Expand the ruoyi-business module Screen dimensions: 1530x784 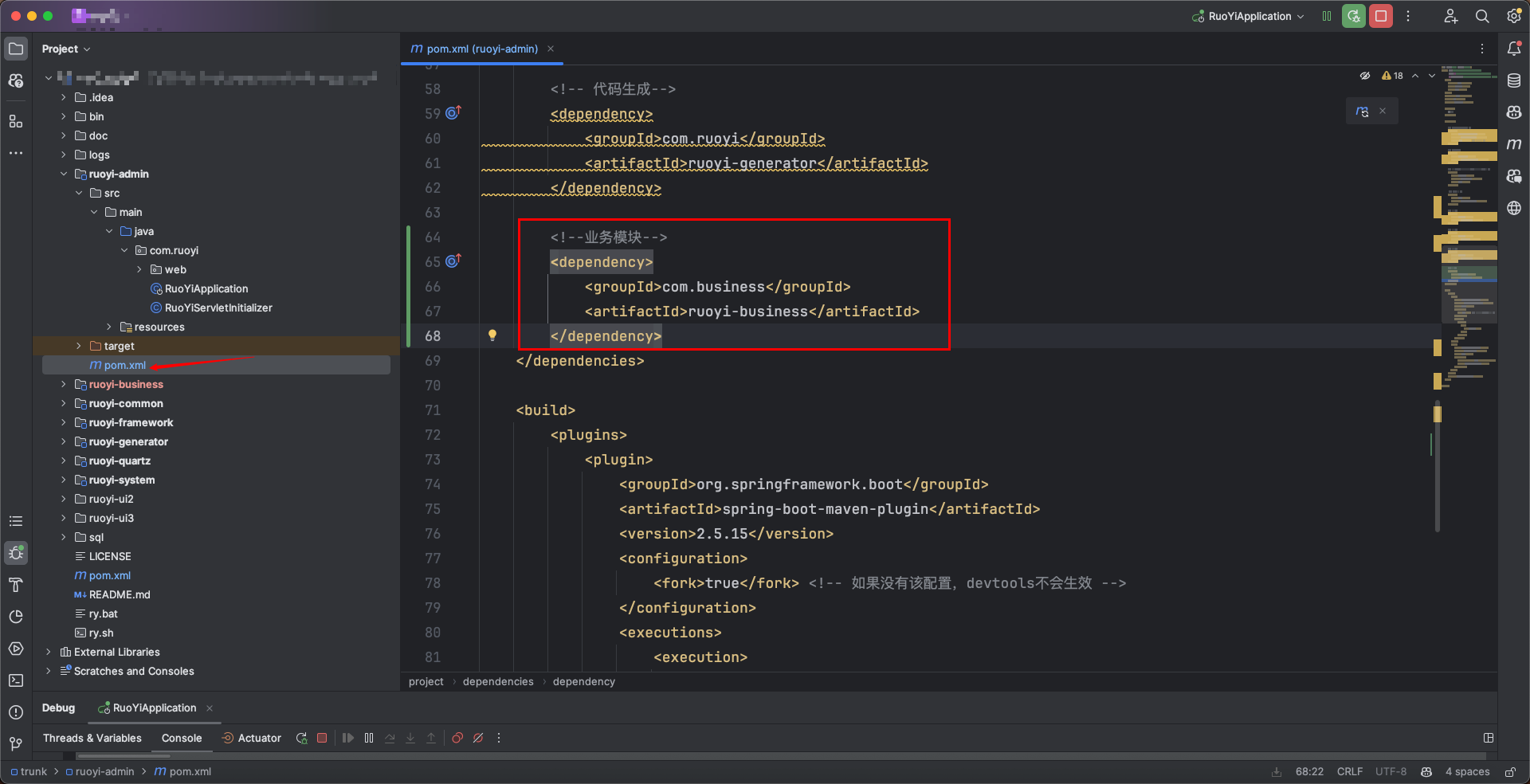pyautogui.click(x=64, y=384)
